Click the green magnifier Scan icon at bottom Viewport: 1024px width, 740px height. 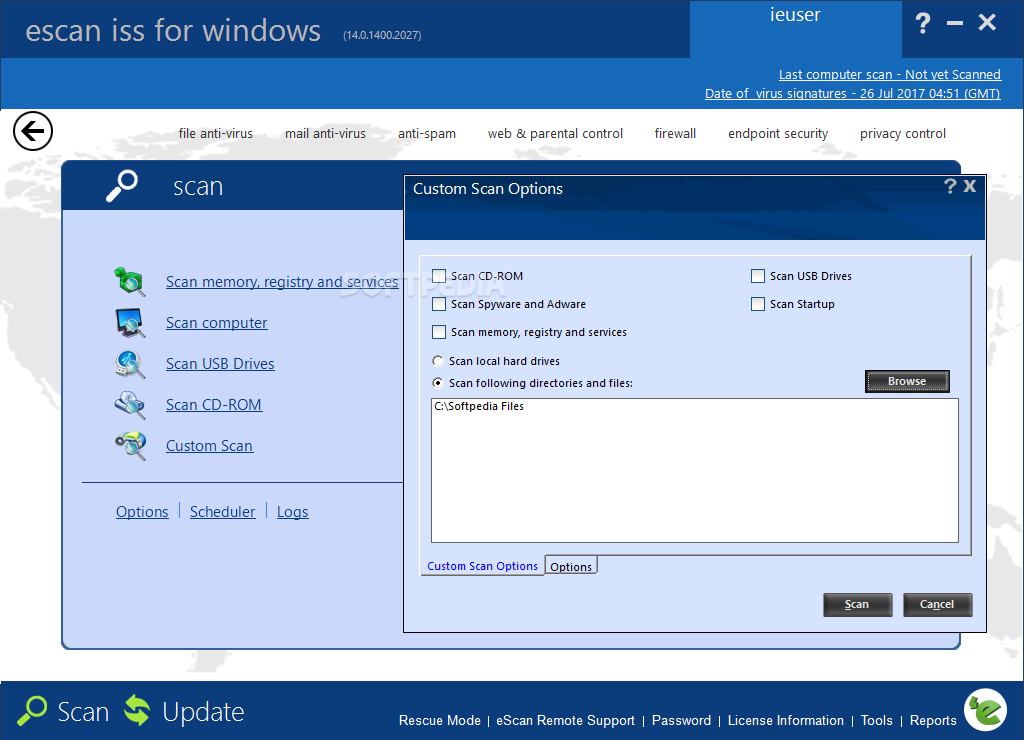[x=31, y=711]
